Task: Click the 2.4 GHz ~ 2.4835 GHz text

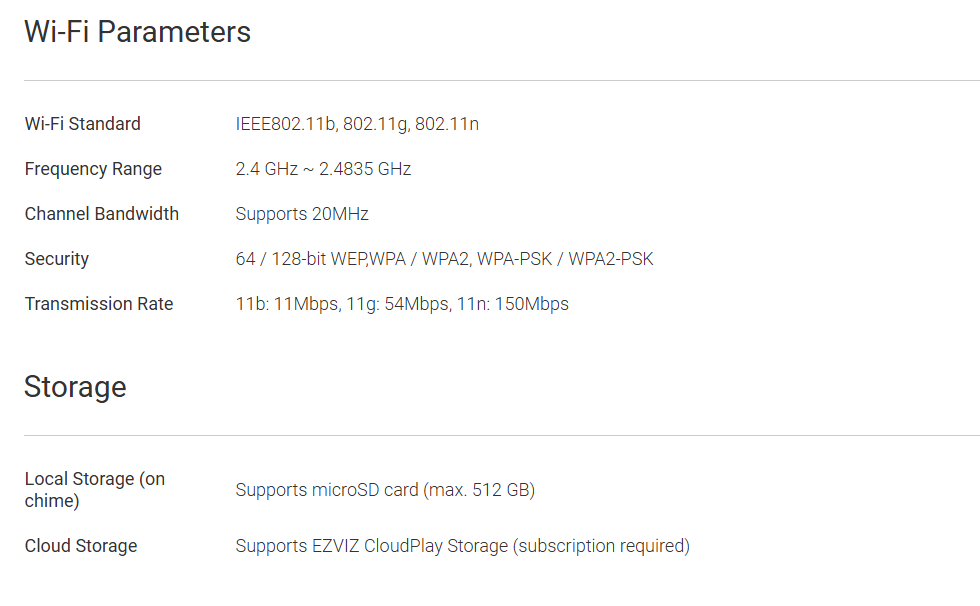Action: (x=323, y=169)
